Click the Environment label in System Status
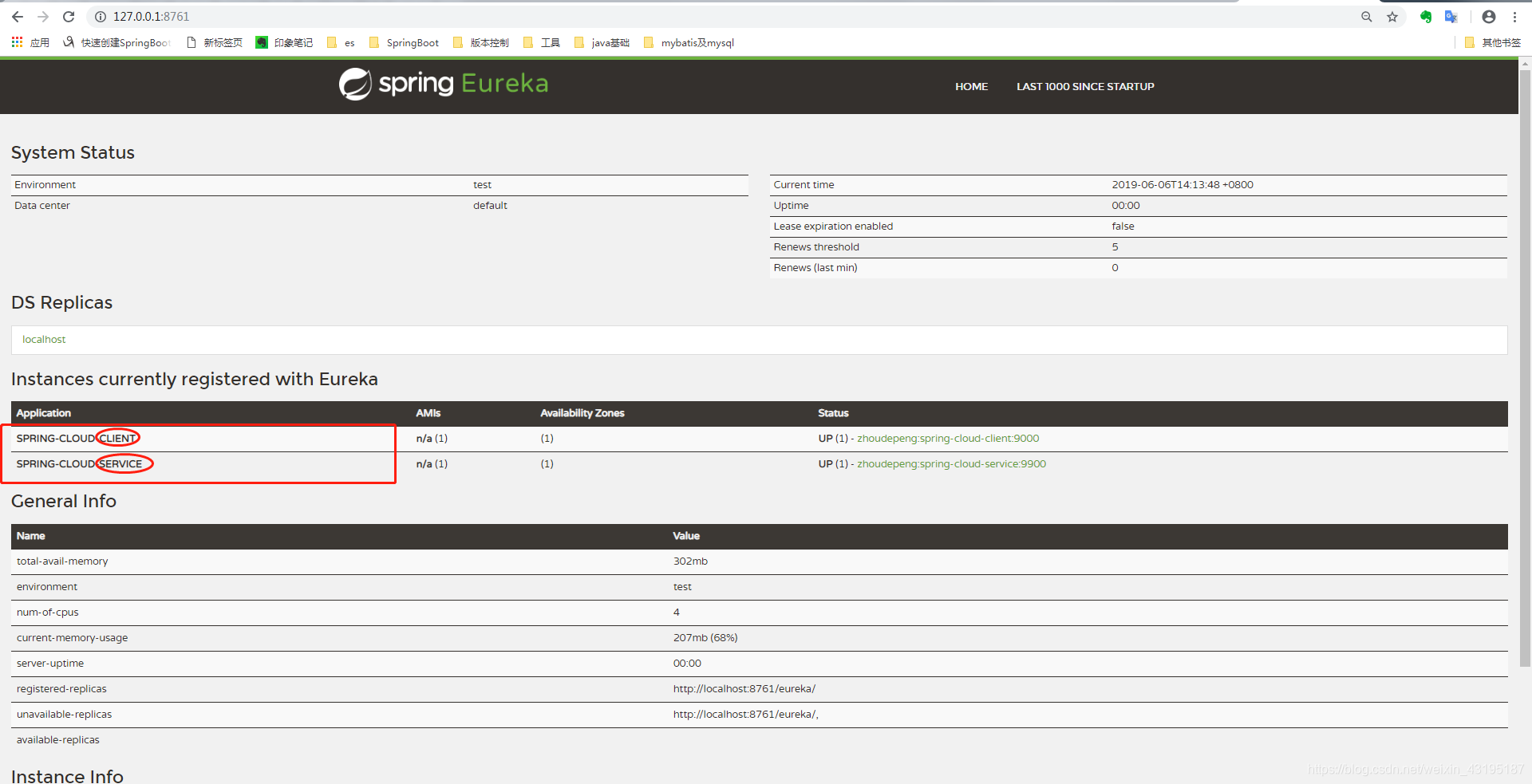 (45, 184)
